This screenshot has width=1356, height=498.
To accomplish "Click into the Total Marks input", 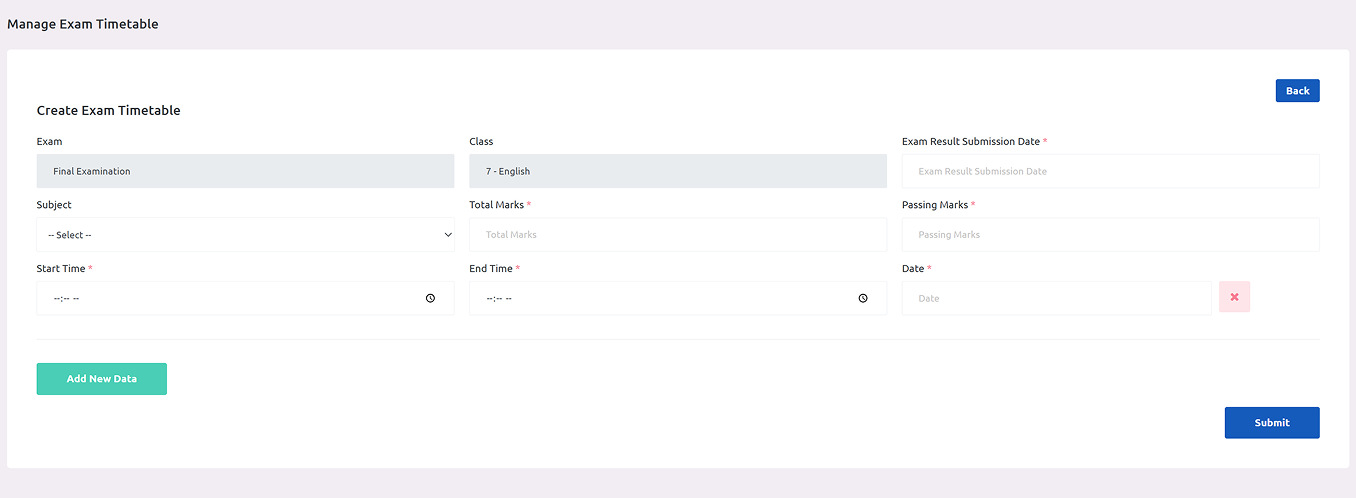I will click(x=677, y=235).
